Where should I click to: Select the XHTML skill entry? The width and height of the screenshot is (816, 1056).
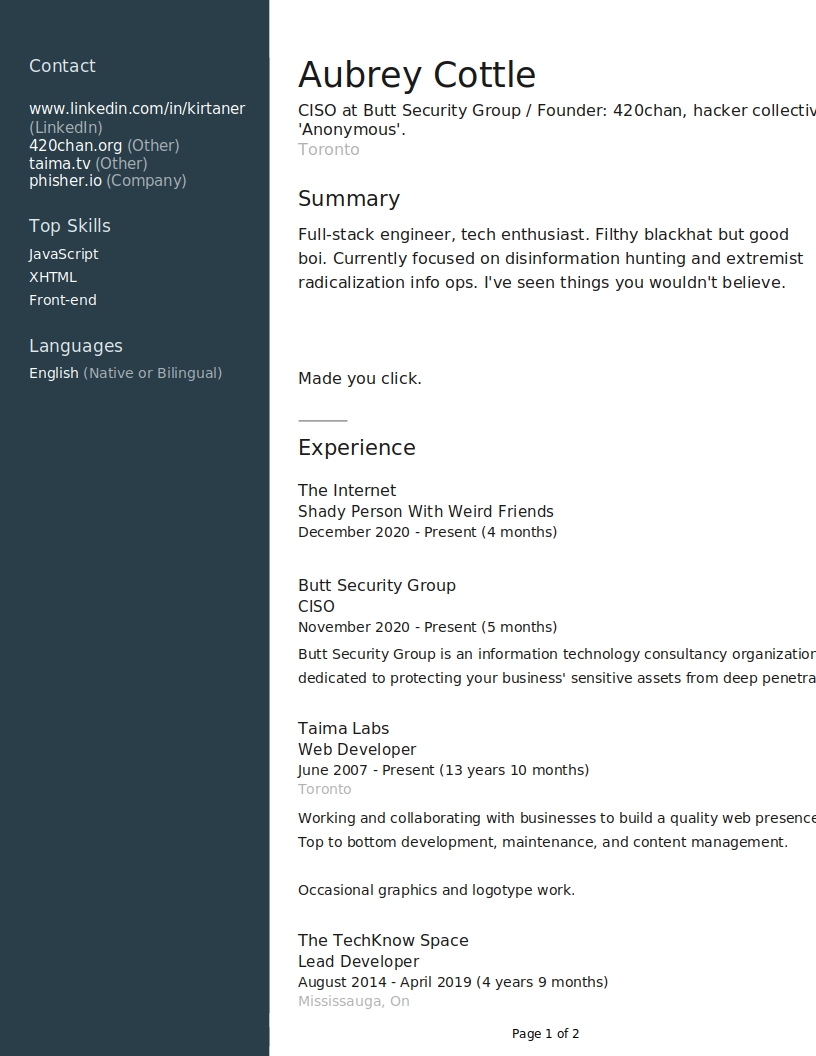click(x=53, y=277)
